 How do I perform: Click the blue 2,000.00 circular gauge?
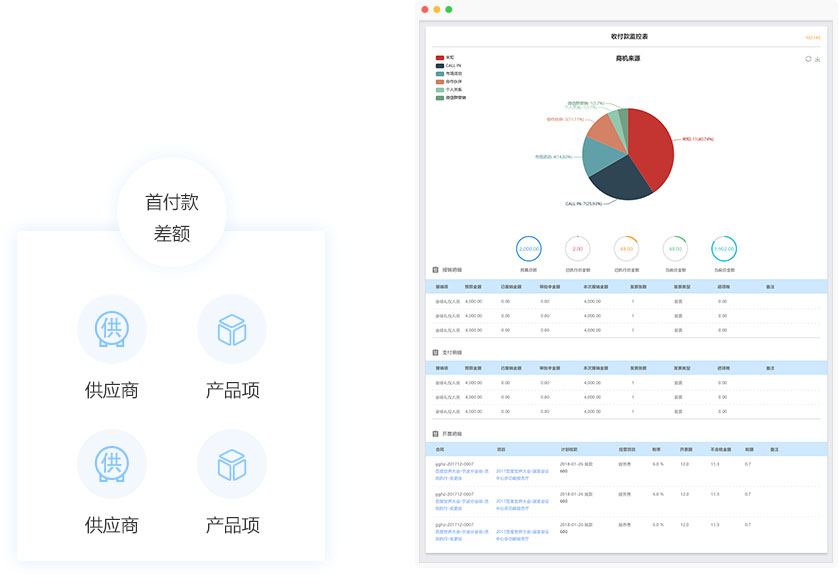(529, 249)
